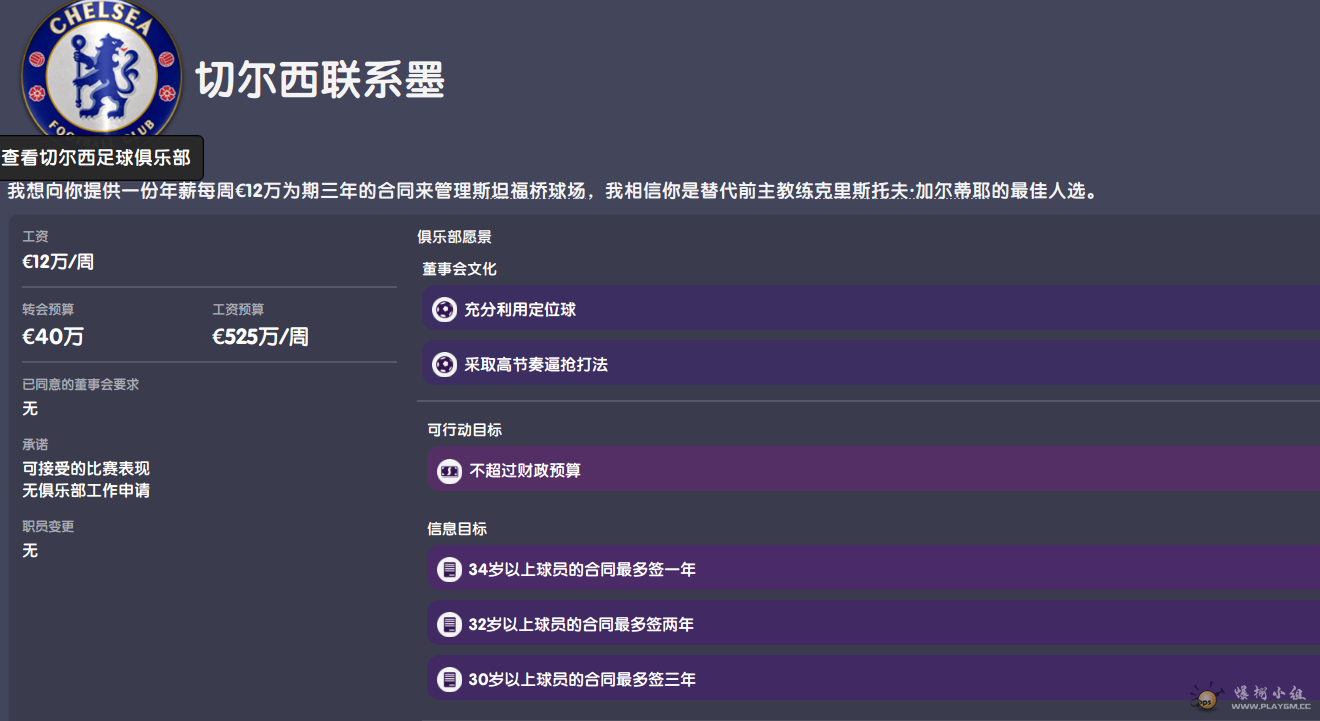Click the 无俱乐部工作申请 promise entry
The image size is (1320, 721).
click(x=86, y=491)
